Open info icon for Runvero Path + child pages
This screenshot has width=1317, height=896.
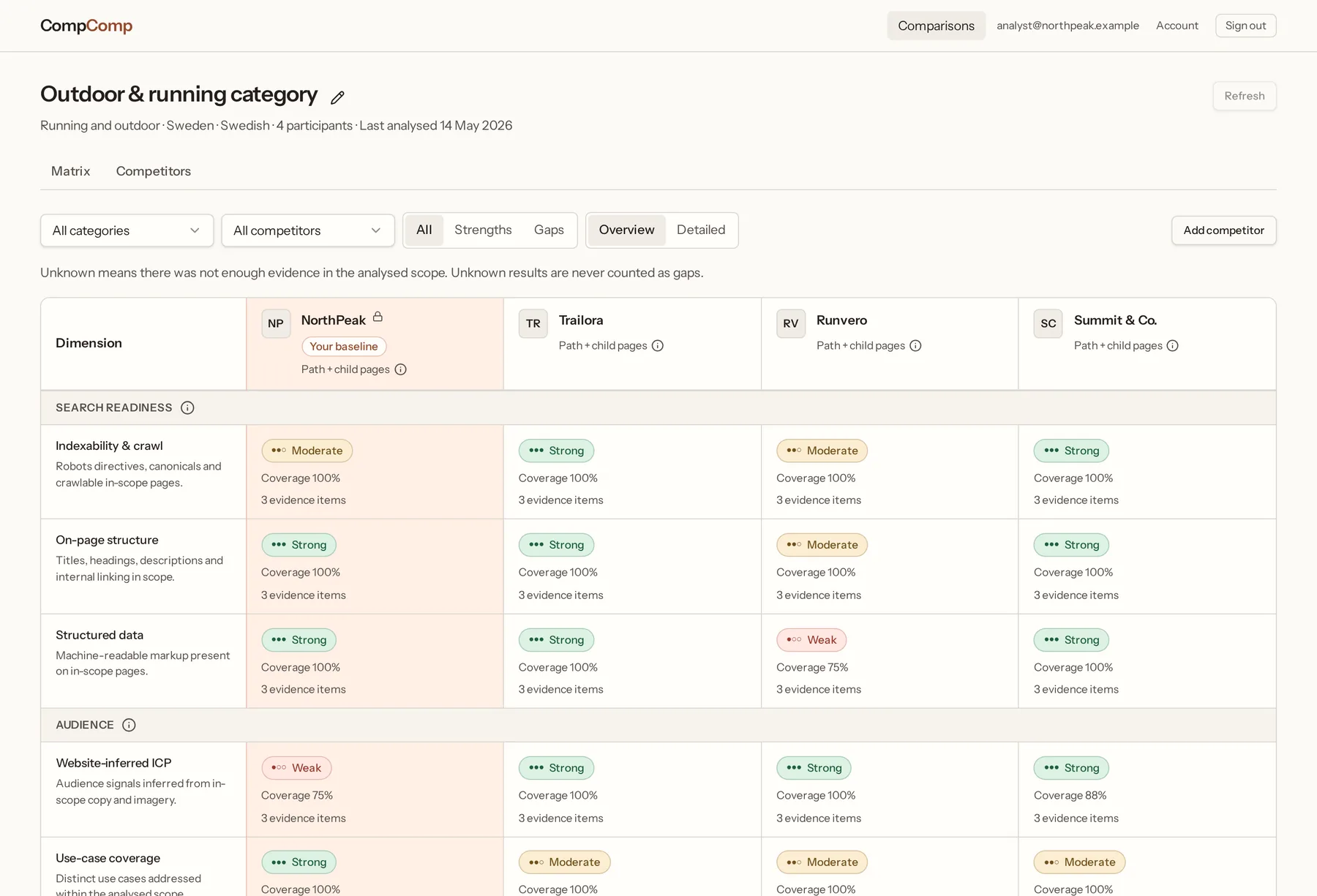pyautogui.click(x=915, y=345)
